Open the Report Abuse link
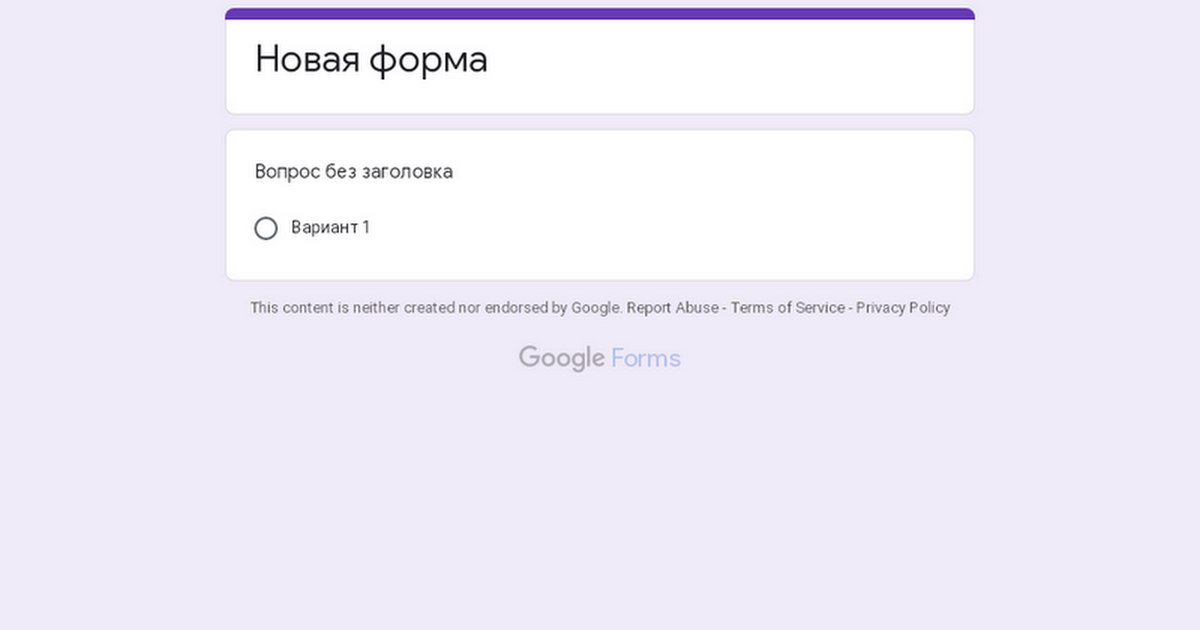 pyautogui.click(x=672, y=308)
